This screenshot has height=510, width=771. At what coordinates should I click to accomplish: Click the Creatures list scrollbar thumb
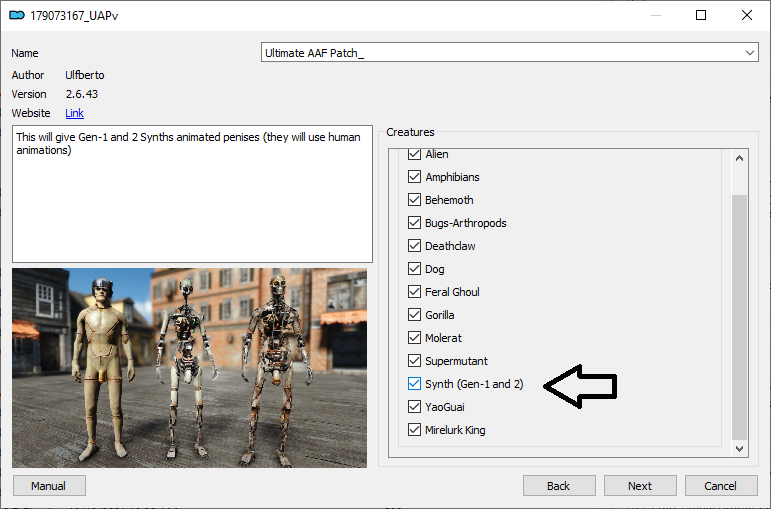click(739, 317)
